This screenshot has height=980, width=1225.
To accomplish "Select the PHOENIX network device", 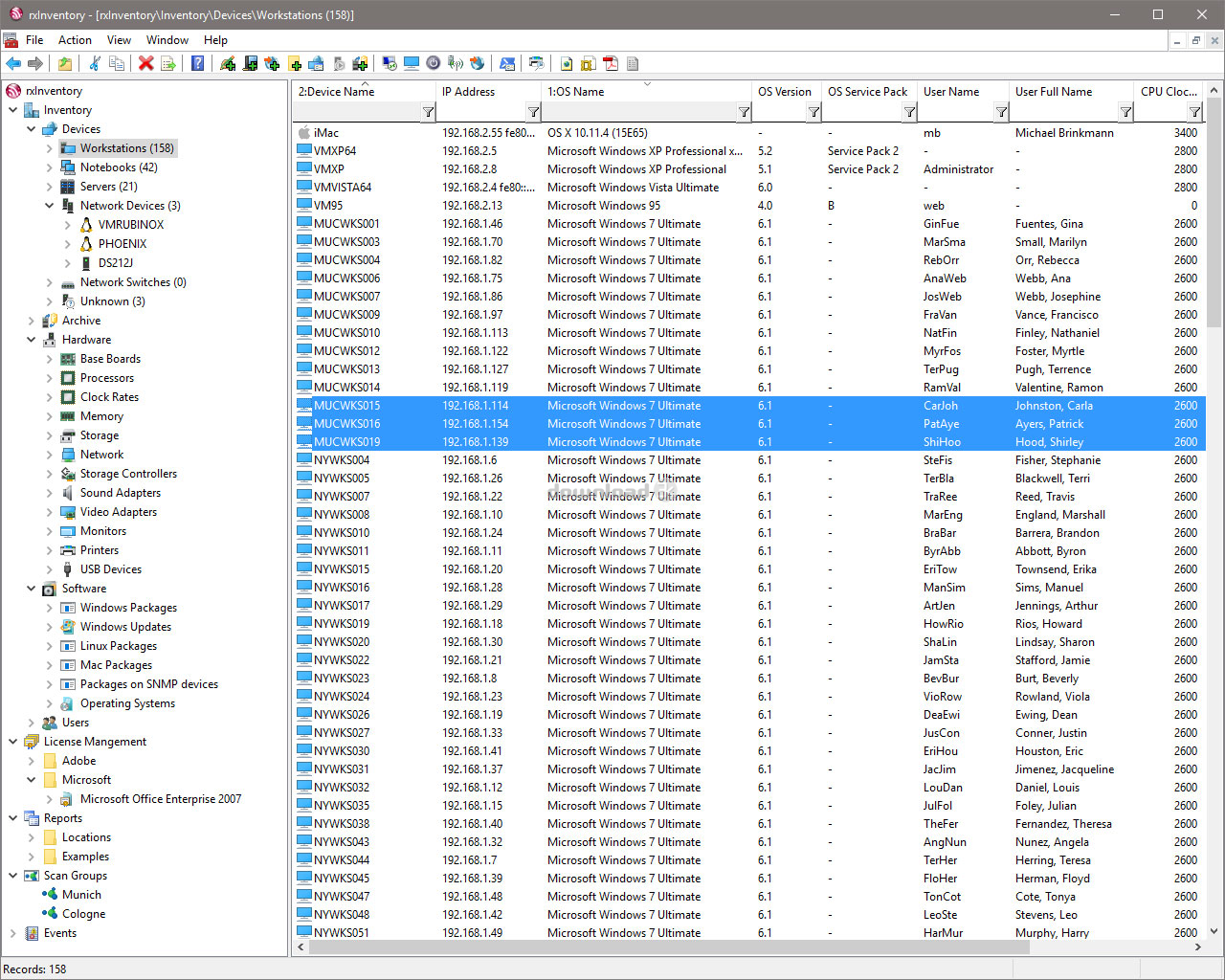I will [x=122, y=244].
